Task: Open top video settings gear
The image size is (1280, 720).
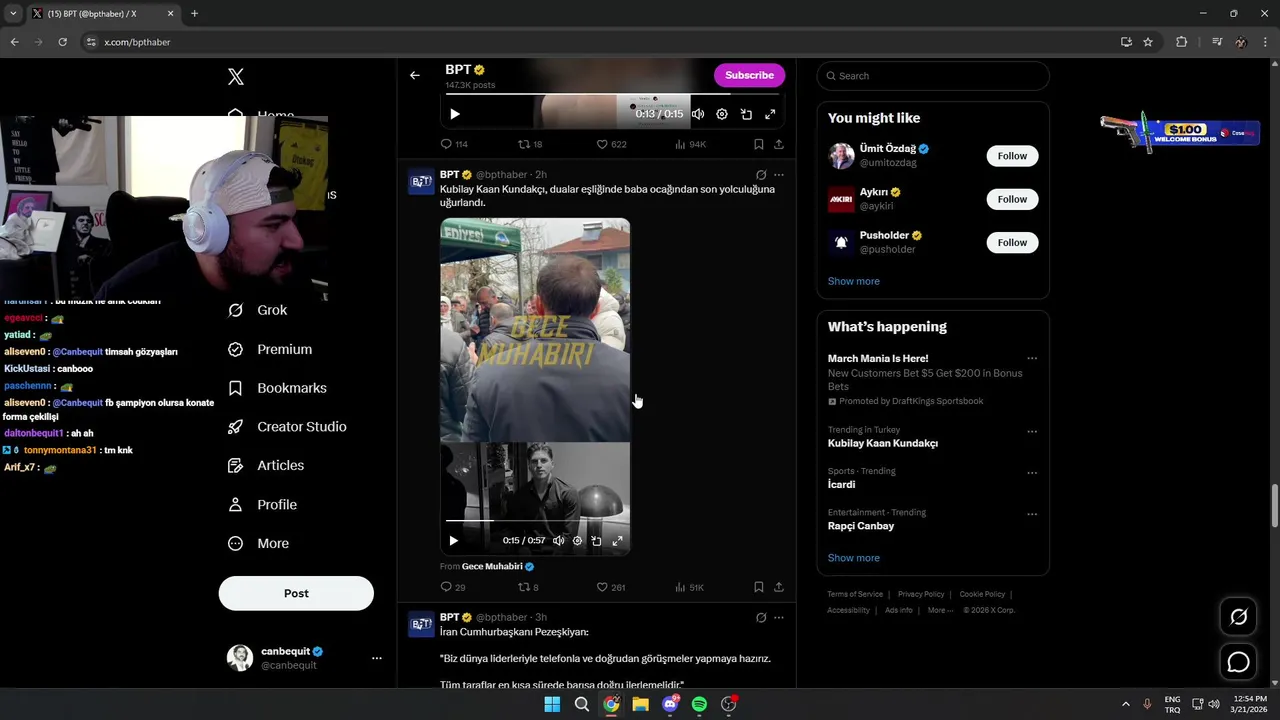Action: 722,114
